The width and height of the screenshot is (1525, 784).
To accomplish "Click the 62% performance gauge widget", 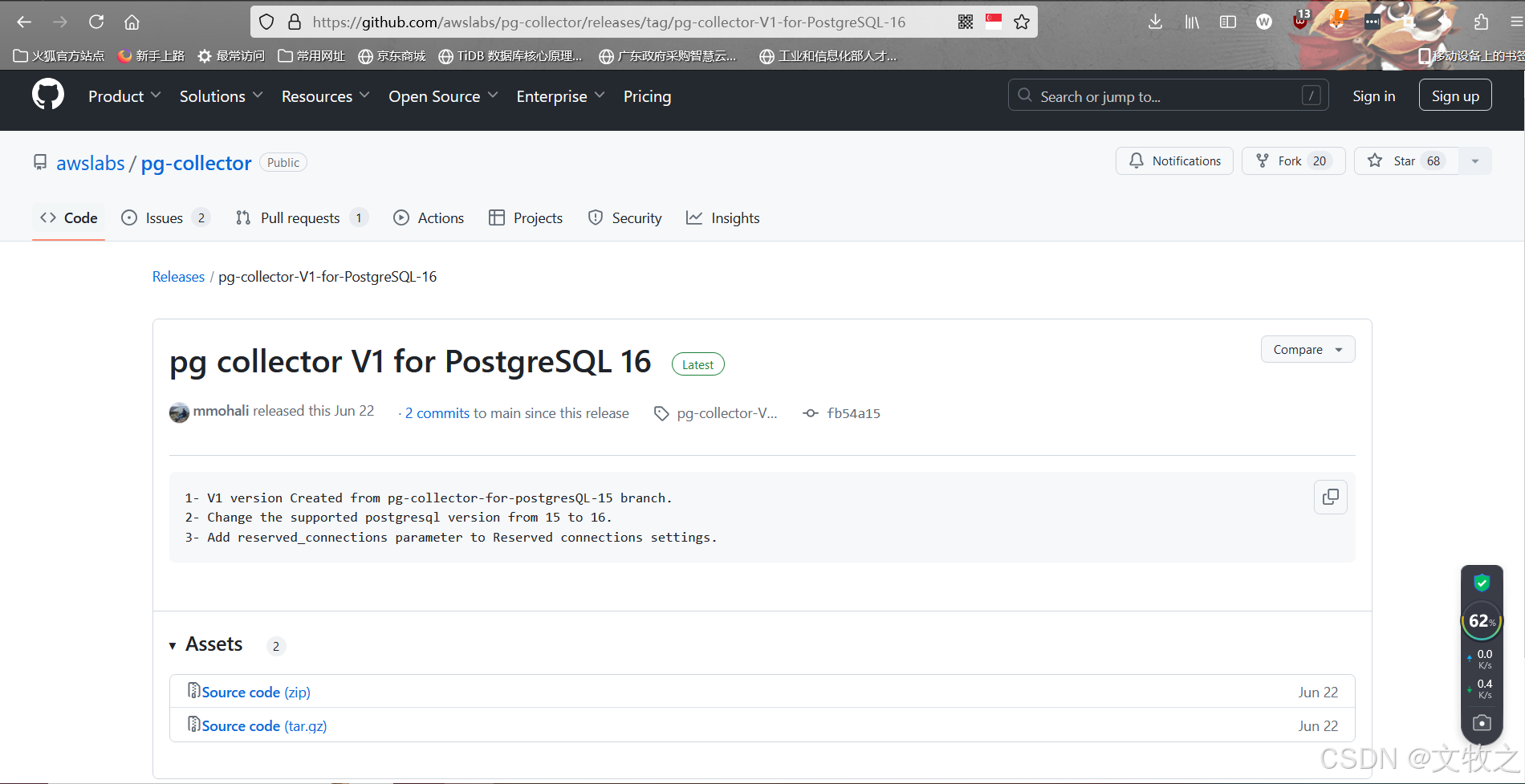I will [1482, 621].
